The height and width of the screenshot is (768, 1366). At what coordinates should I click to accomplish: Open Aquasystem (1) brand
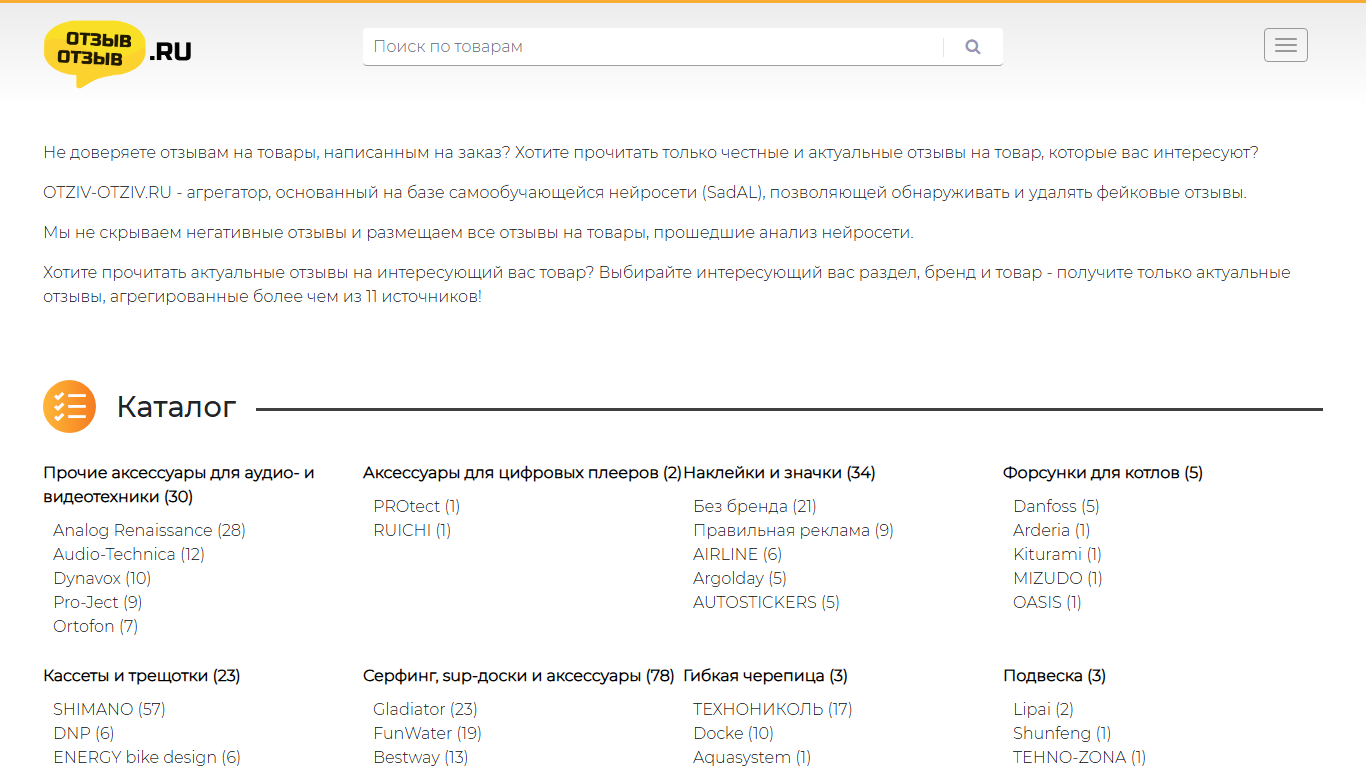752,757
